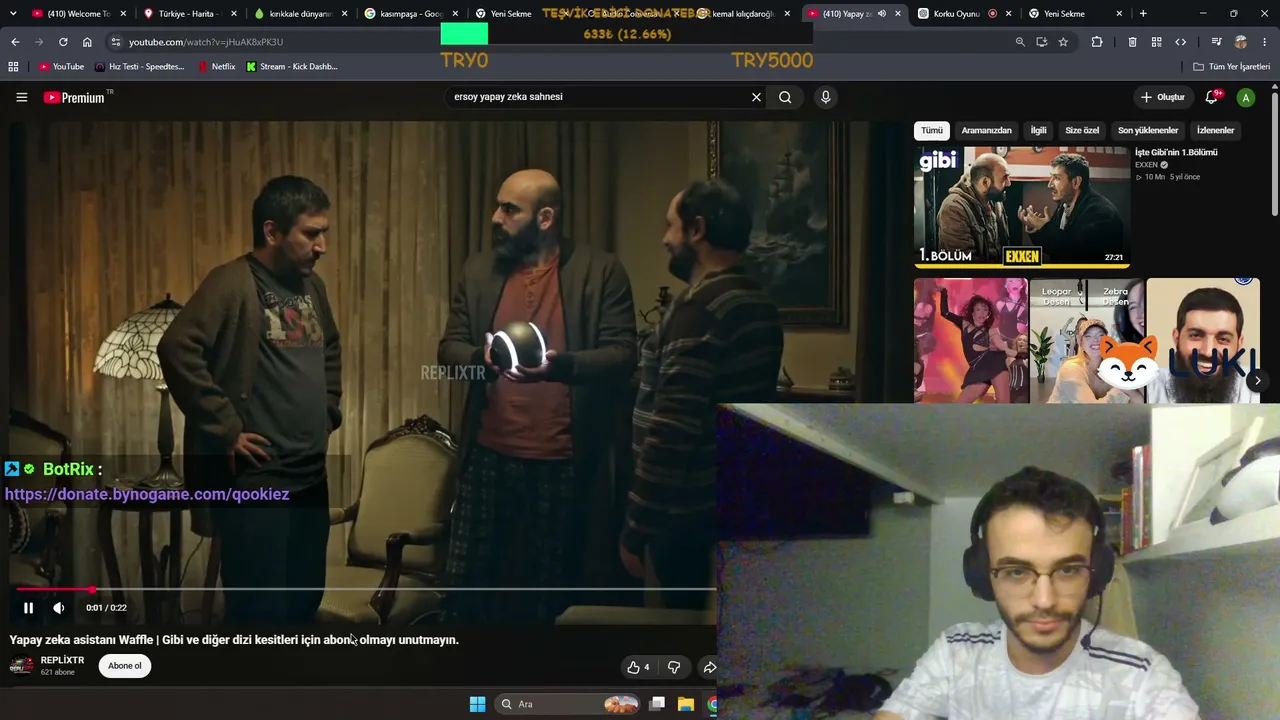Reload the current page

63,42
